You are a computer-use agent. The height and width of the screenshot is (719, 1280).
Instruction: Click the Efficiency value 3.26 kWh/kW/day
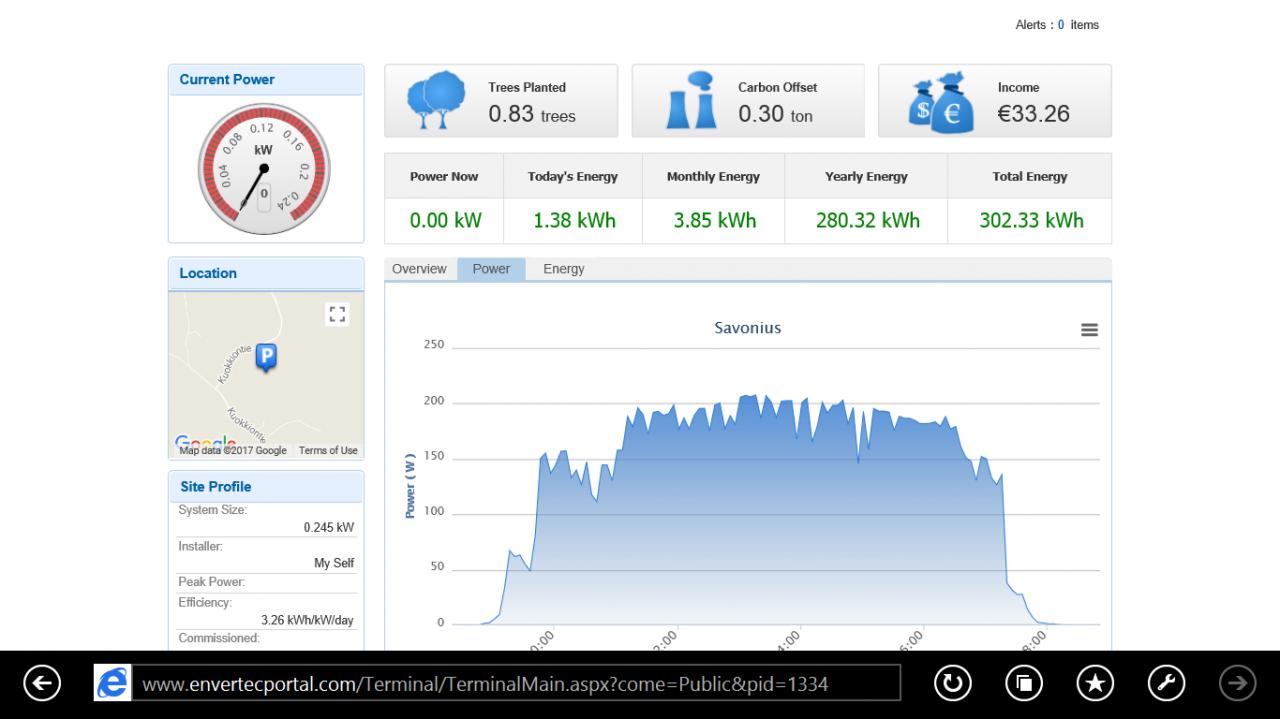point(307,620)
